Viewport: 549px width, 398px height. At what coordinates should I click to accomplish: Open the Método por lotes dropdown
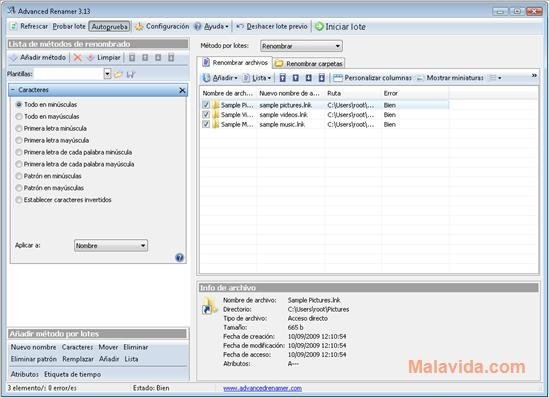point(301,46)
